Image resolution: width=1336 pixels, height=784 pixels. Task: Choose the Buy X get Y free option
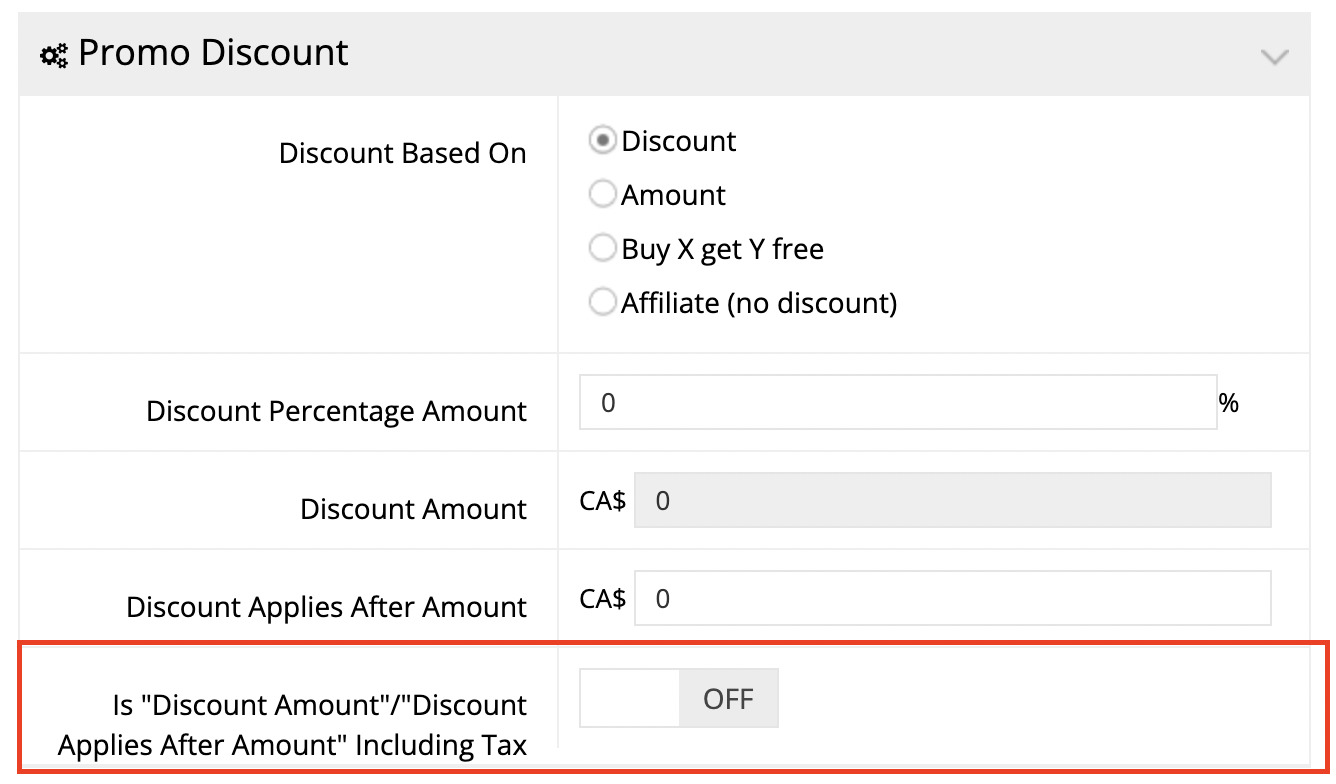(602, 248)
